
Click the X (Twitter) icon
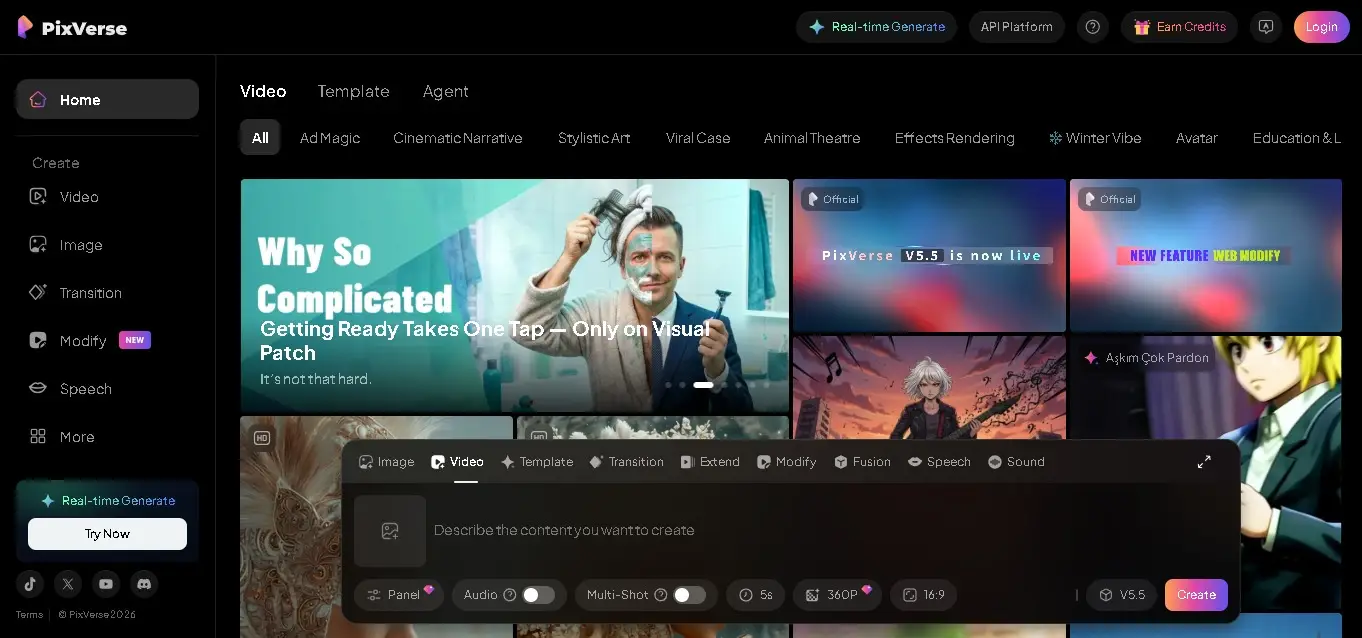coord(68,584)
